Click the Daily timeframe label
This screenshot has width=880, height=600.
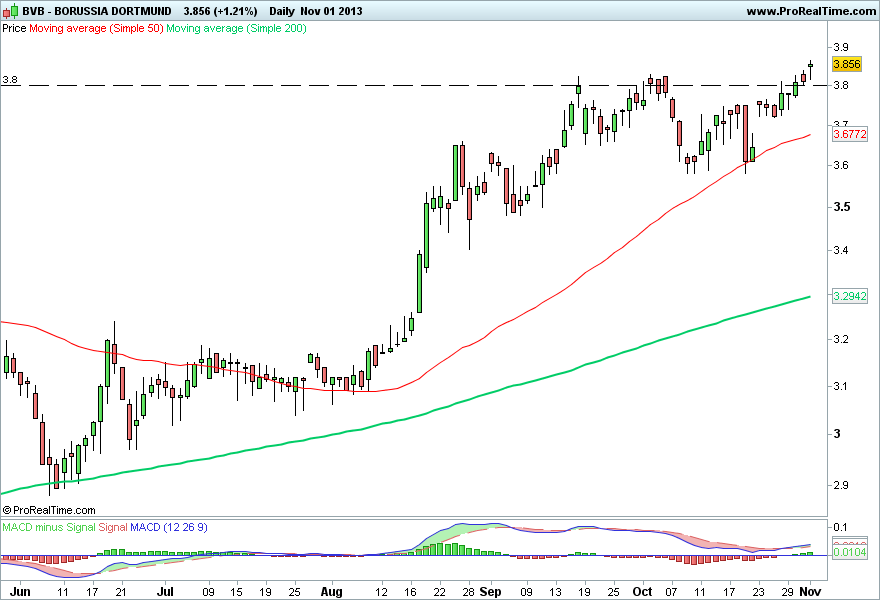281,11
